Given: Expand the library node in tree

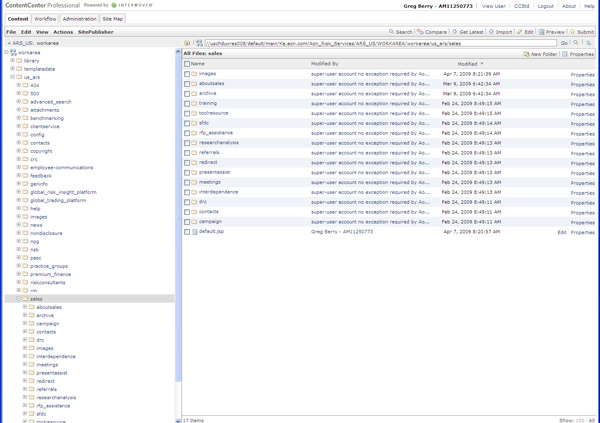Looking at the screenshot, I should point(13,60).
